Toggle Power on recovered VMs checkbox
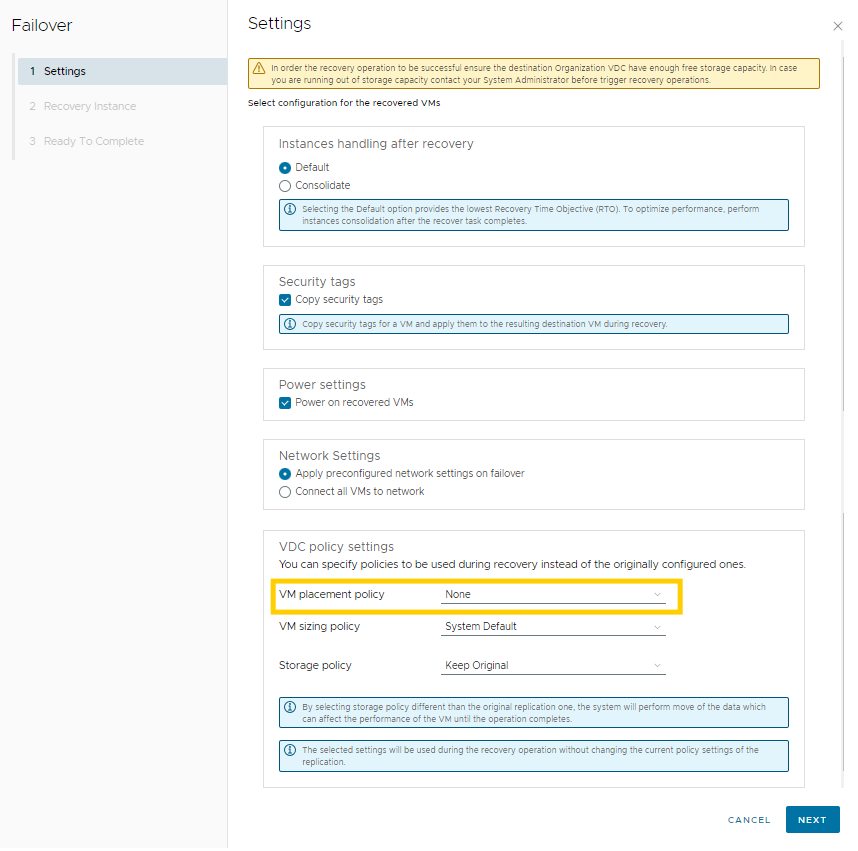Viewport: 858px width, 851px height. pyautogui.click(x=285, y=403)
